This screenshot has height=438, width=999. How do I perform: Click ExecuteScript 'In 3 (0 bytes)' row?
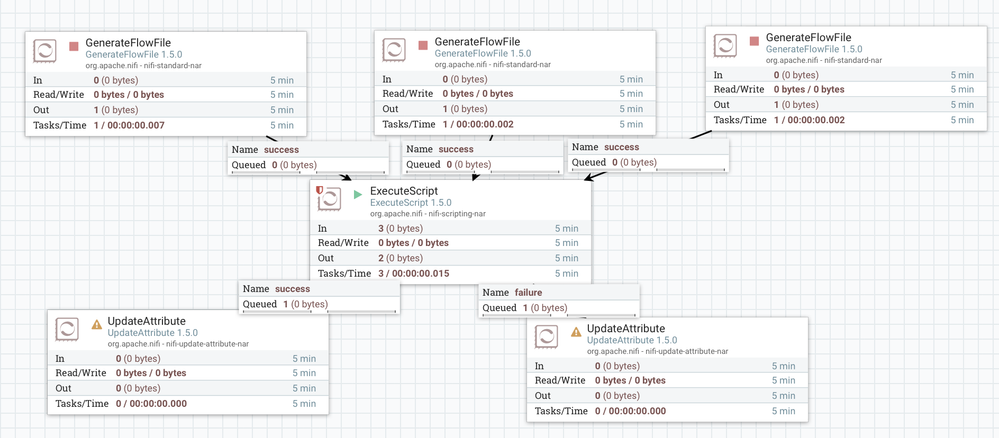[x=451, y=228]
